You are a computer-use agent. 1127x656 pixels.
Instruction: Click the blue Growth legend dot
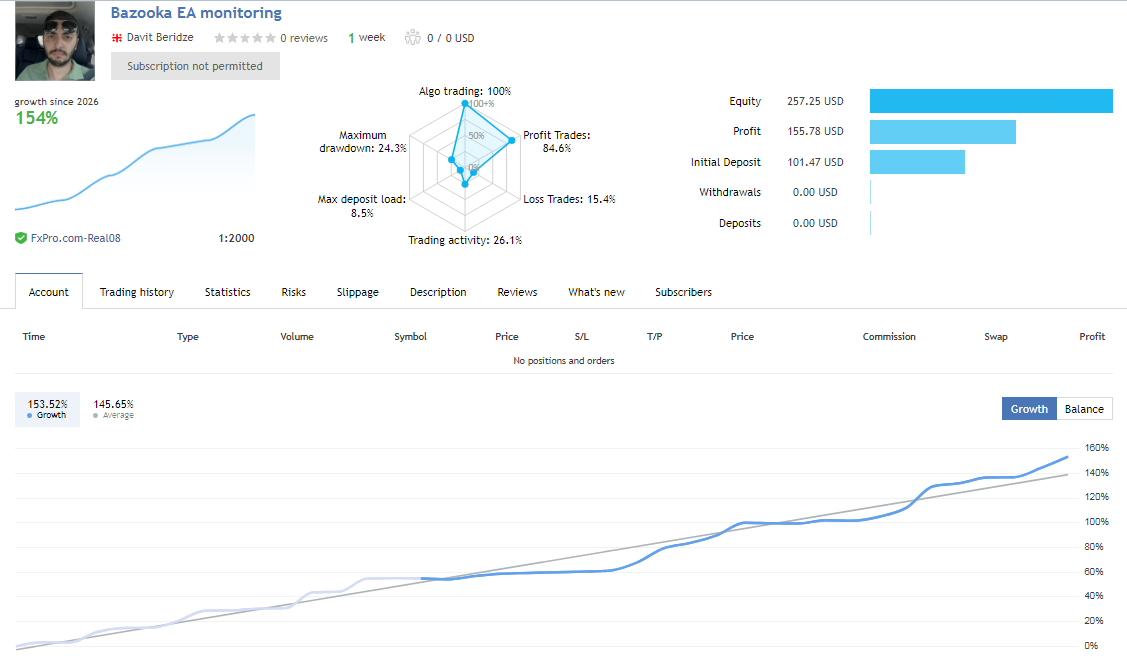point(30,415)
